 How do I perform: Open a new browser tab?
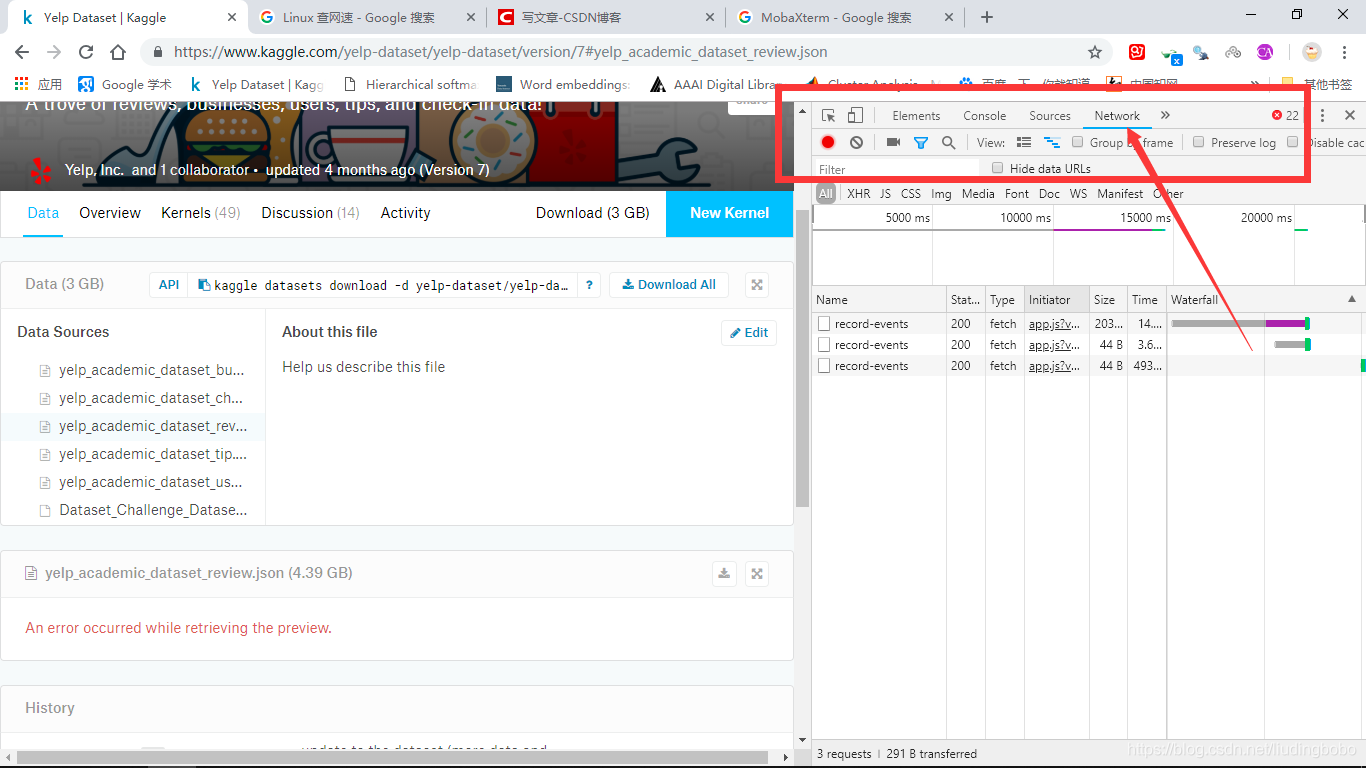pyautogui.click(x=987, y=17)
